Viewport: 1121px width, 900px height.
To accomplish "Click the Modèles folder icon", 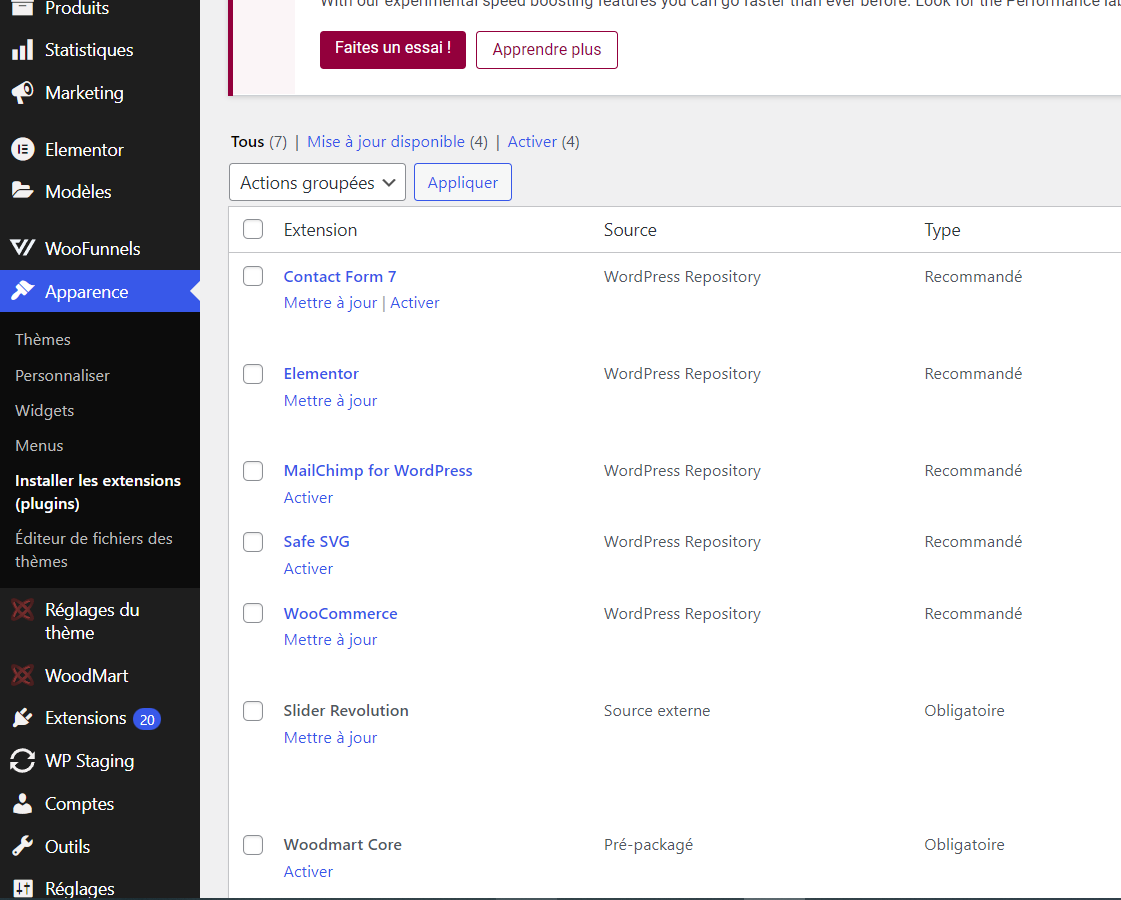I will [22, 191].
